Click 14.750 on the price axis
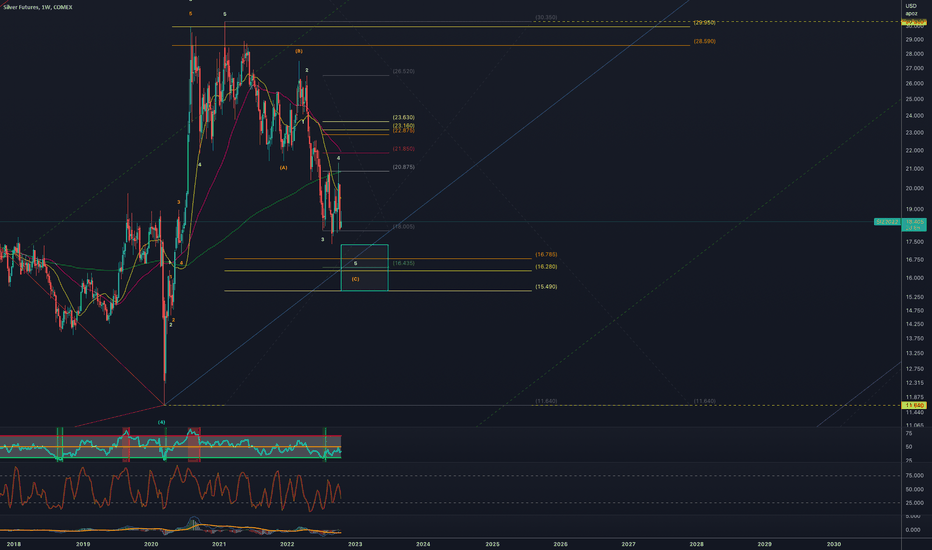This screenshot has width=932, height=550. 914,310
